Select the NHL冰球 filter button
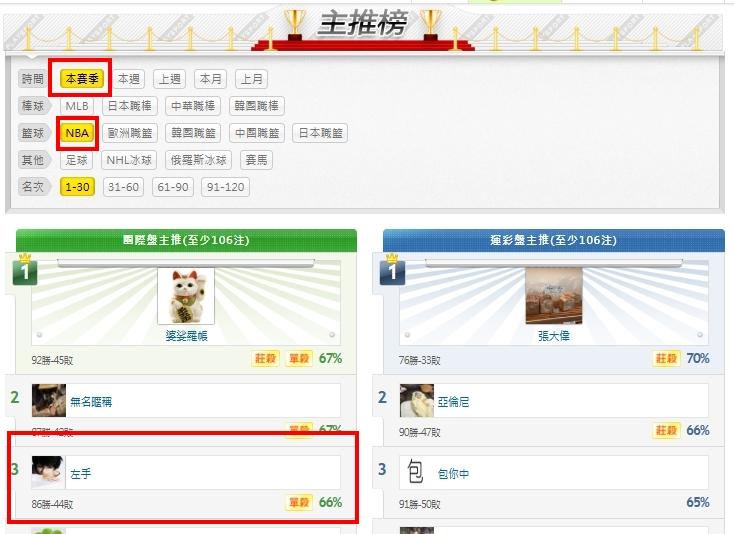Screen dimensions: 734x534 (129, 160)
